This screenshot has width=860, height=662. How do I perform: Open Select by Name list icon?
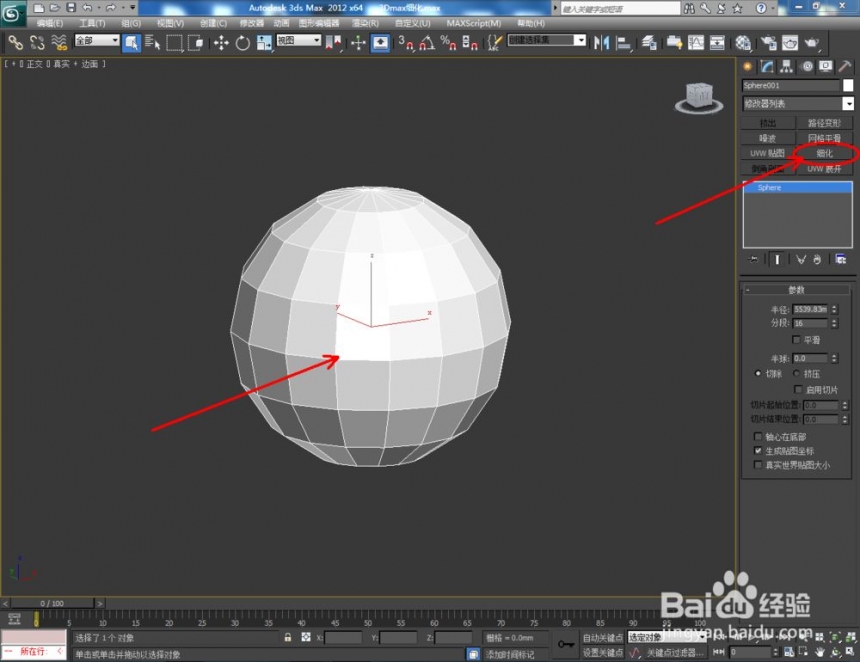coord(152,42)
